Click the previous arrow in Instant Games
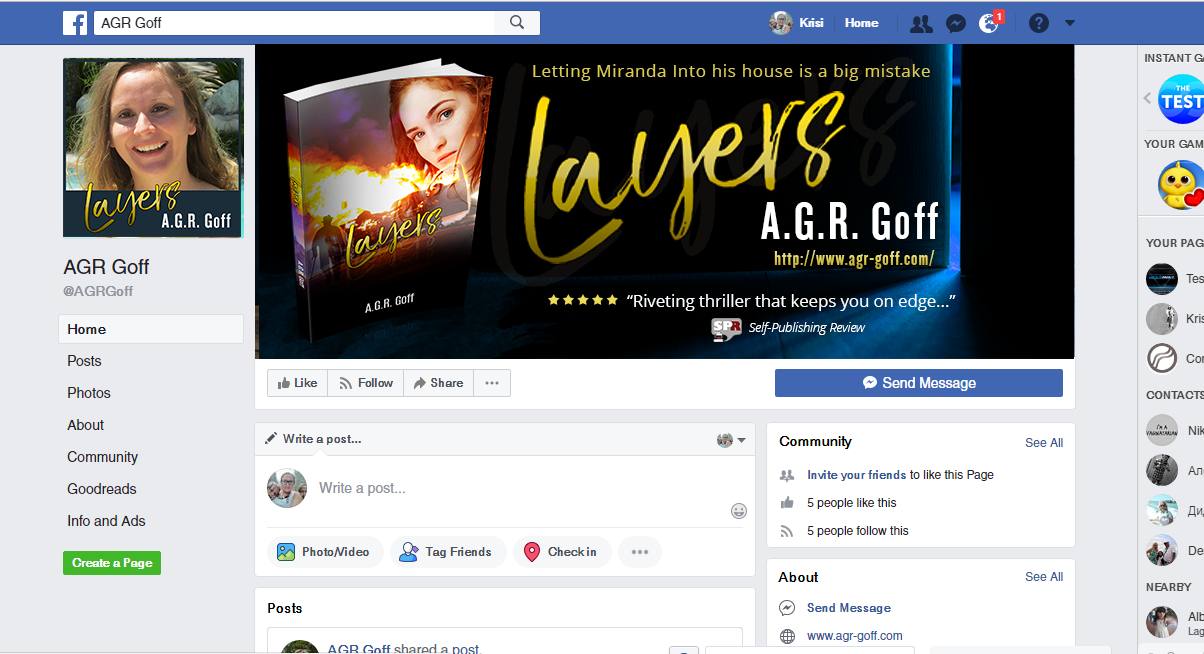Viewport: 1204px width, 654px height. pyautogui.click(x=1147, y=98)
